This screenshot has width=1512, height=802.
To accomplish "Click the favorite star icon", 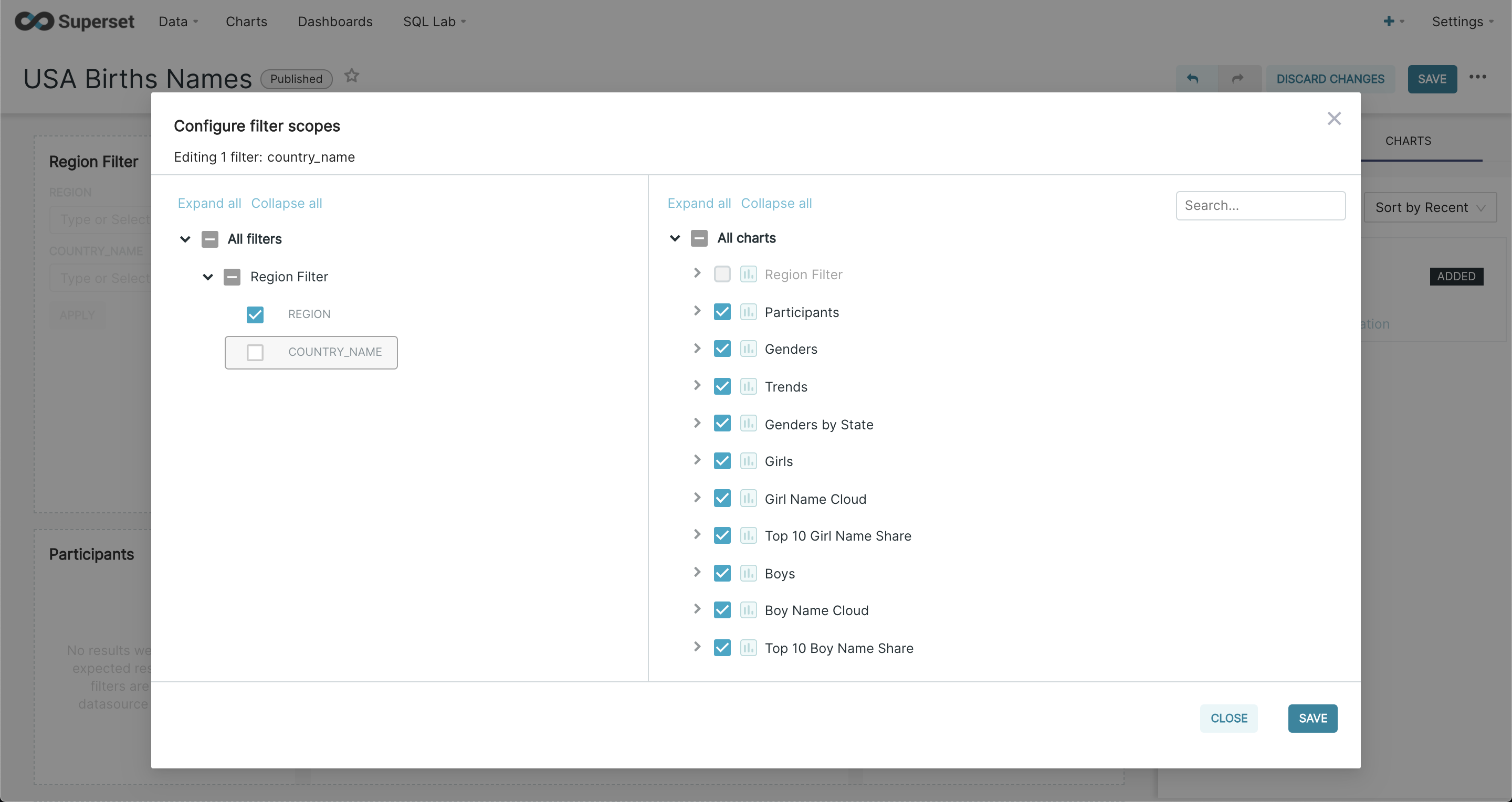I will pos(352,76).
